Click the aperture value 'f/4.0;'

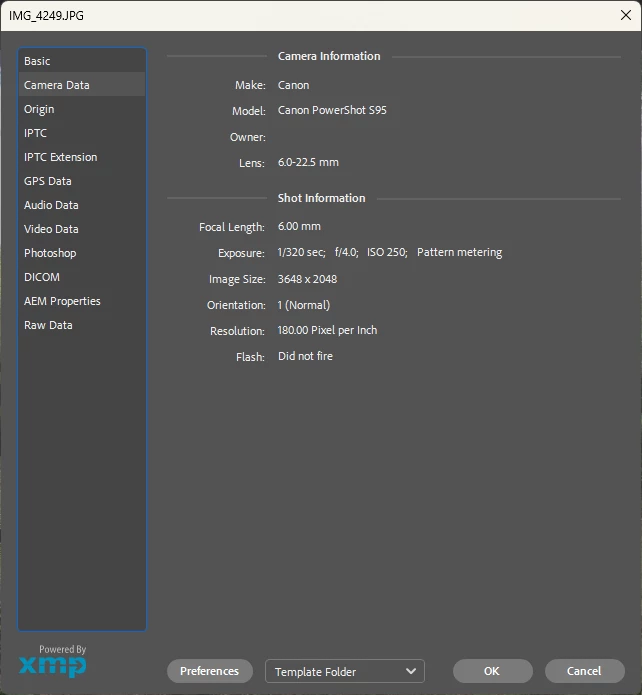[x=347, y=252]
